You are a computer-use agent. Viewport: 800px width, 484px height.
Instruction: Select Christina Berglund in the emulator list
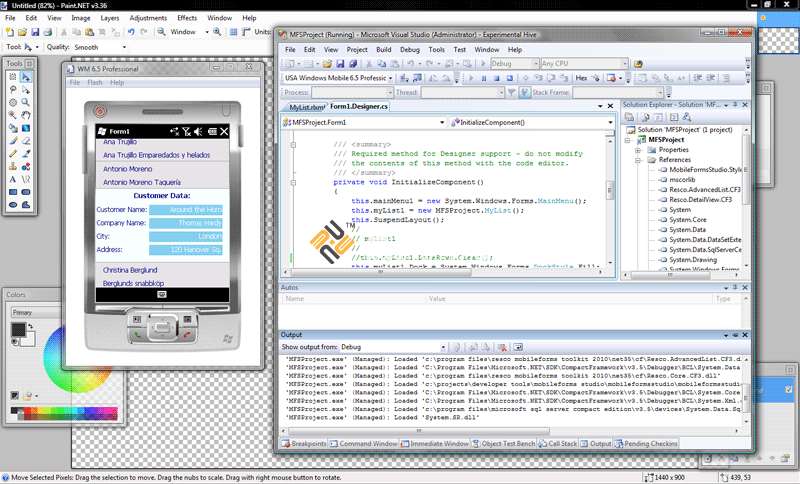128,270
